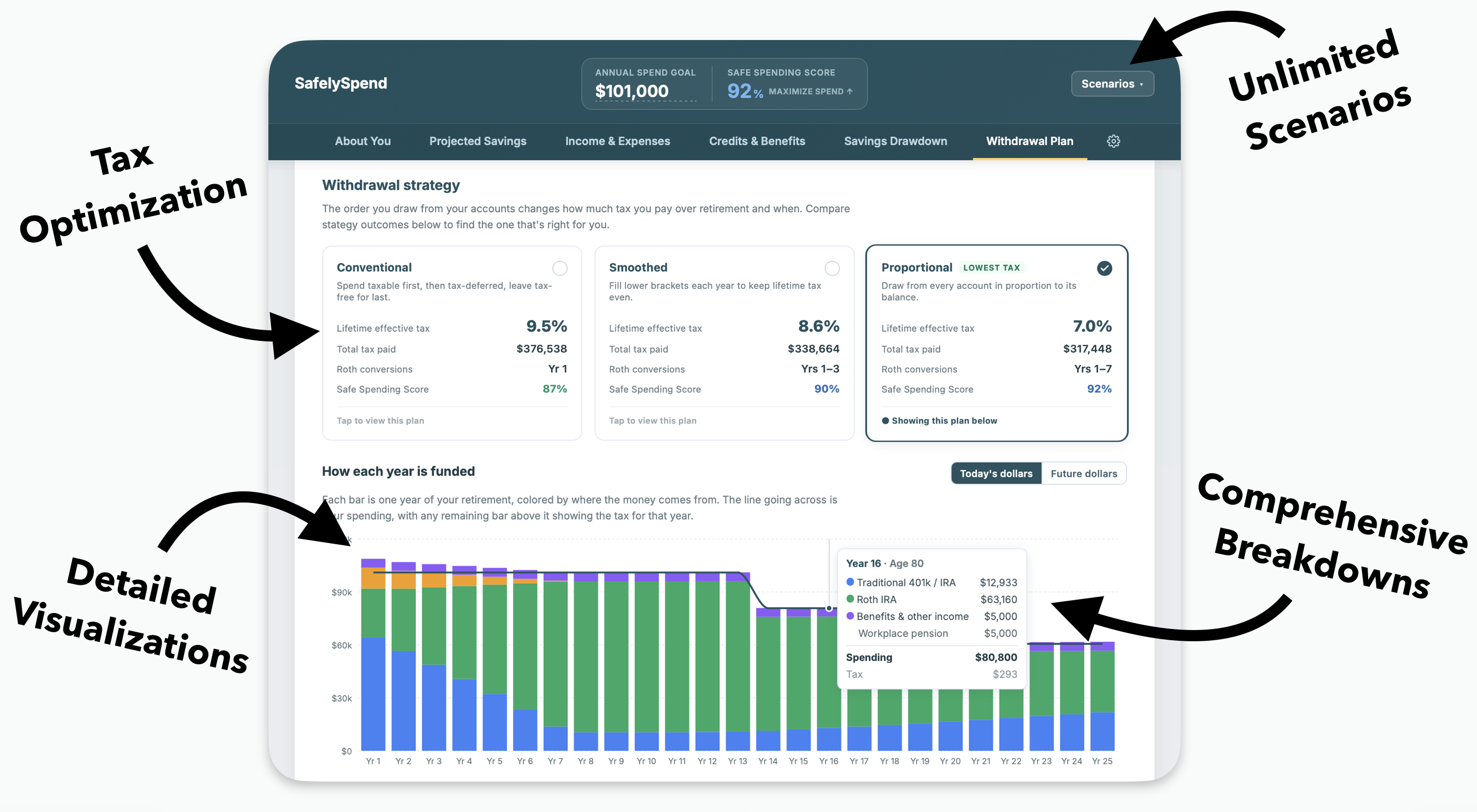1477x812 pixels.
Task: Select the Withdrawal Plan tab
Action: pyautogui.click(x=1029, y=141)
